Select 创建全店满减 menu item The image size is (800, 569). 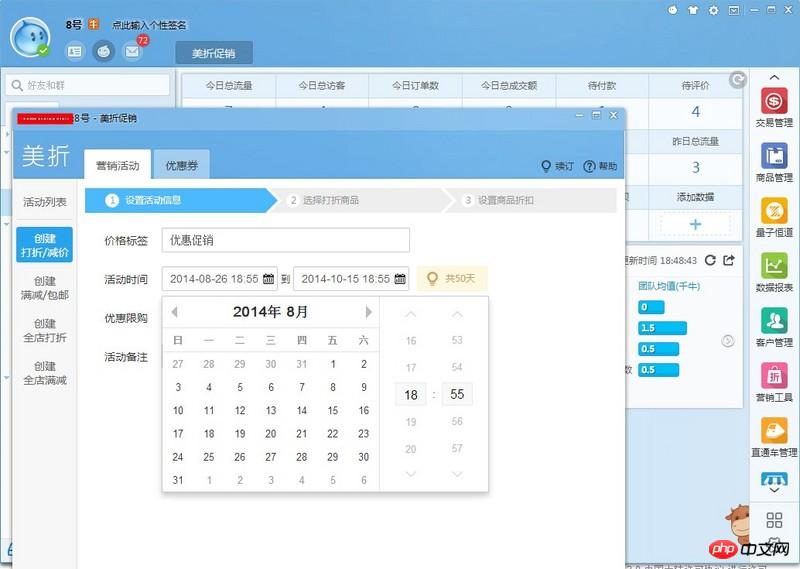pyautogui.click(x=45, y=373)
